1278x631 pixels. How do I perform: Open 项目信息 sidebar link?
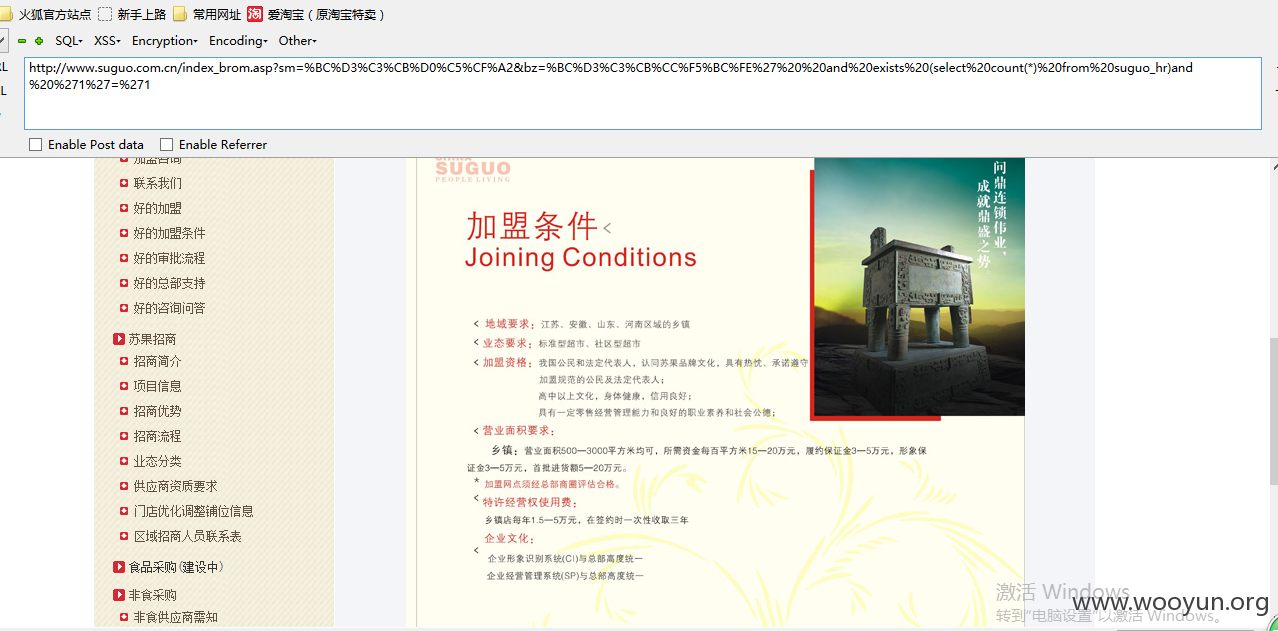coord(158,386)
